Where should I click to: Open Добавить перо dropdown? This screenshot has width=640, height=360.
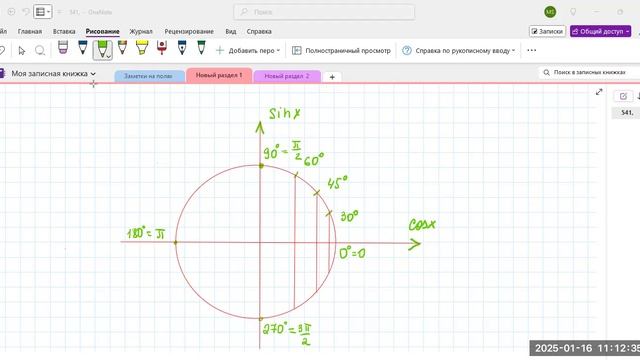click(x=278, y=51)
